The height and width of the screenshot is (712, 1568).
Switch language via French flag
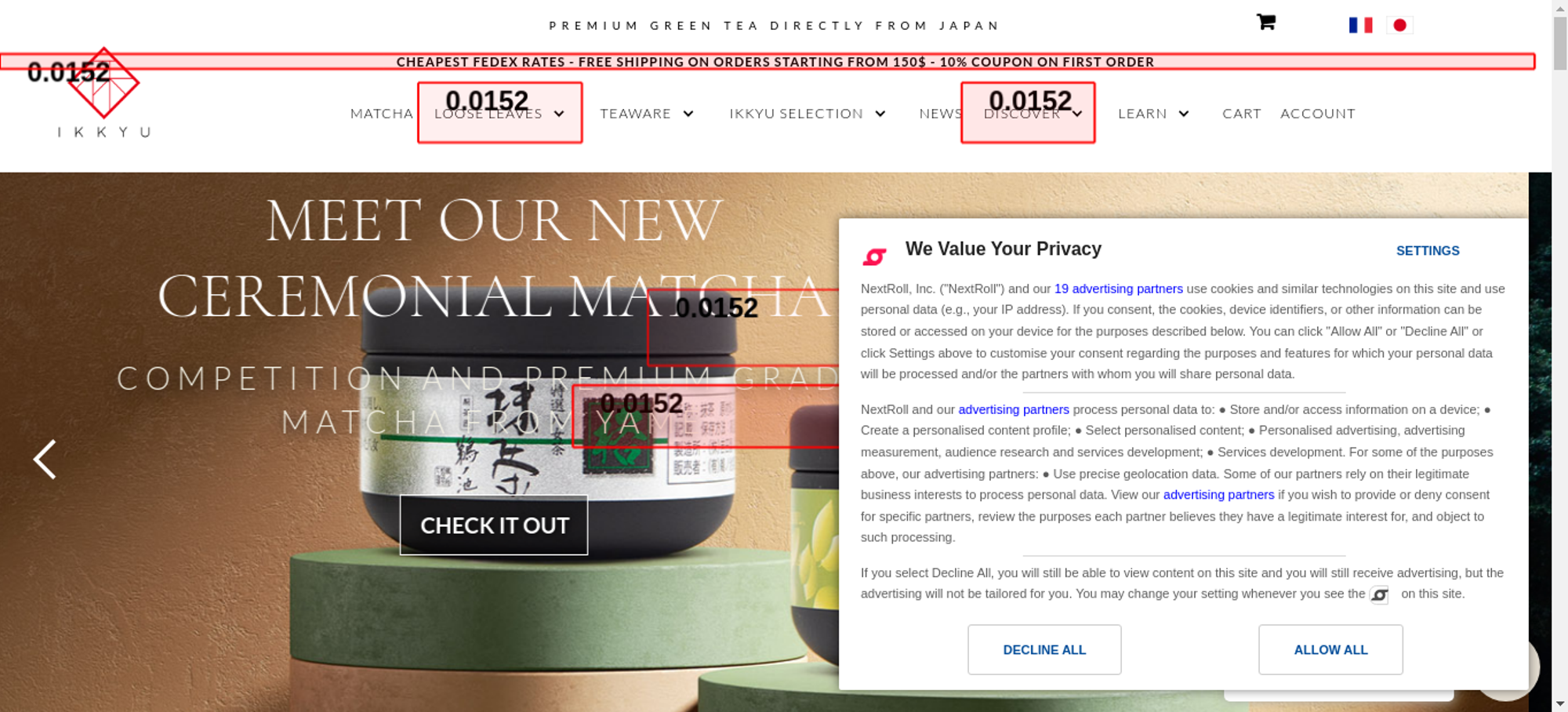tap(1360, 25)
